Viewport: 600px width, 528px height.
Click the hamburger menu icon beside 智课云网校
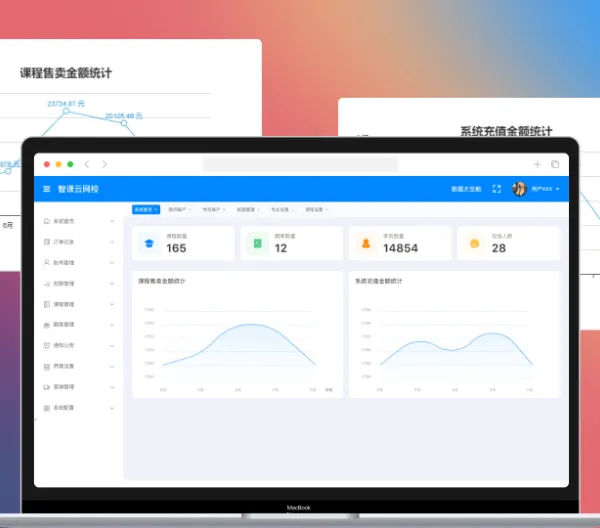pos(47,189)
